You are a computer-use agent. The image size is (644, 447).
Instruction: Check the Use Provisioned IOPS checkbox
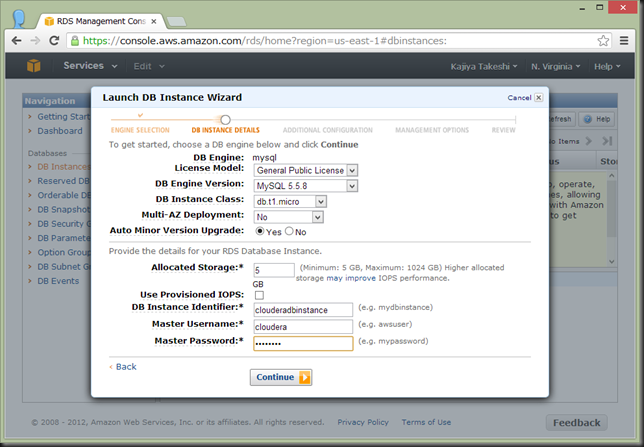point(259,295)
